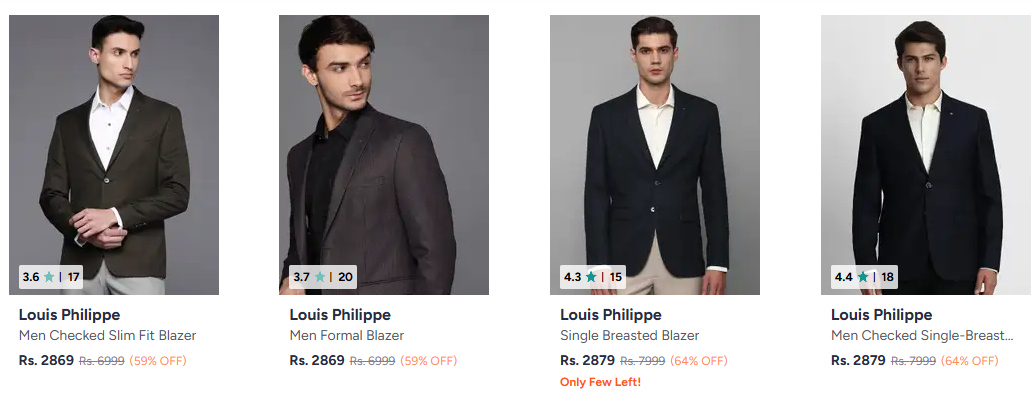Select the Single Breasted Blazer title

(x=630, y=336)
